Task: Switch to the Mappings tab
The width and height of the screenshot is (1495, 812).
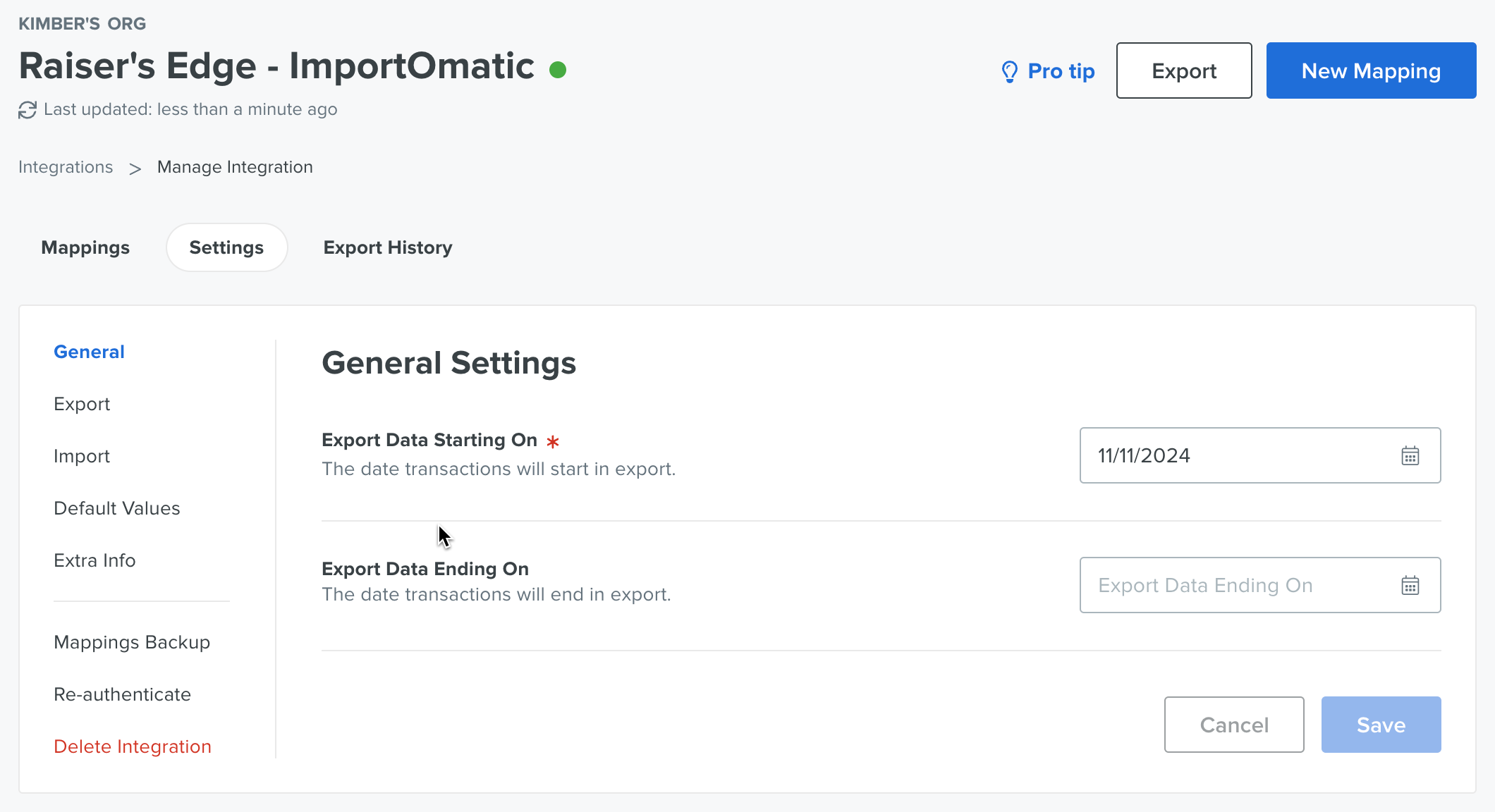Action: [x=85, y=247]
